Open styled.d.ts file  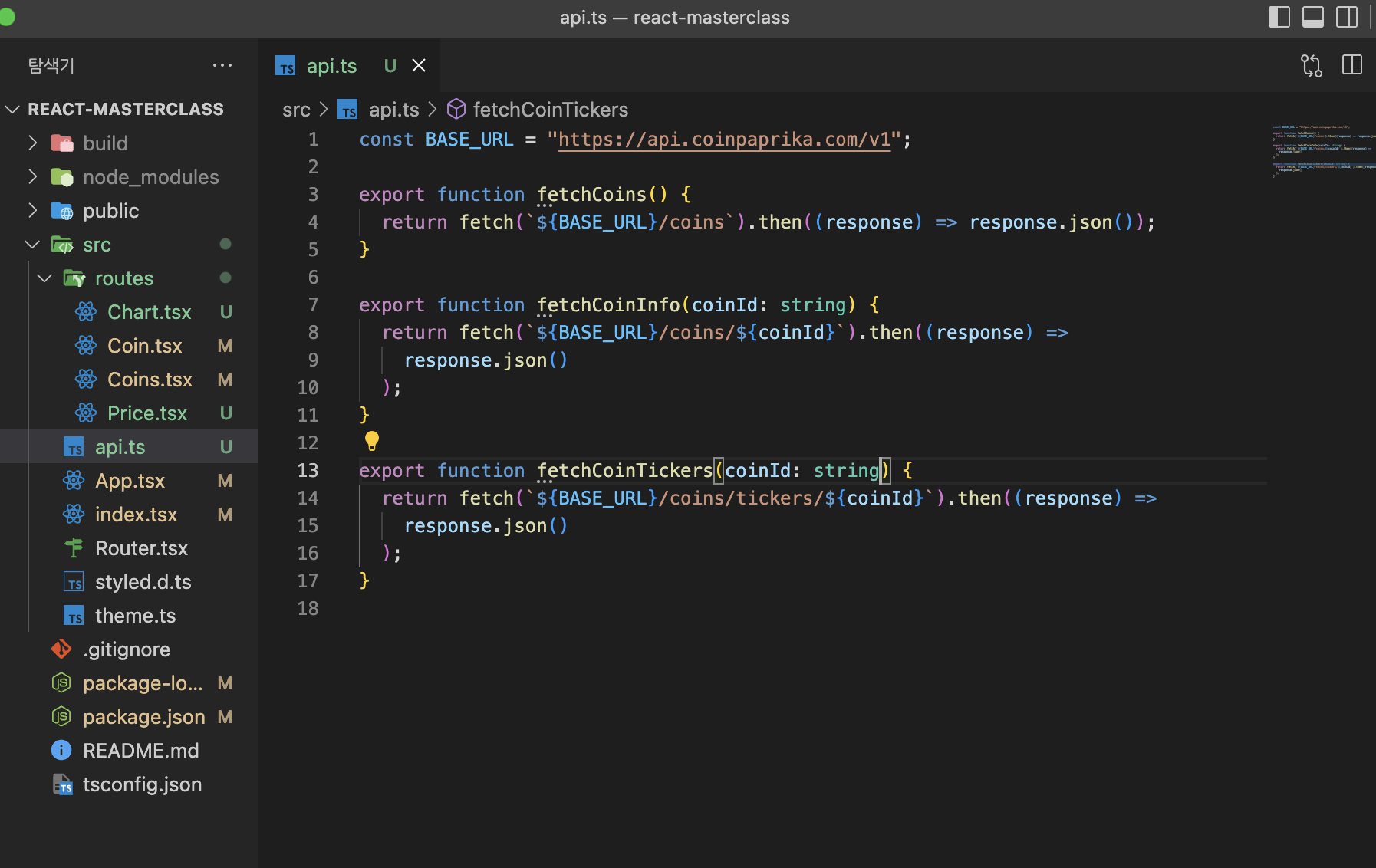[143, 582]
